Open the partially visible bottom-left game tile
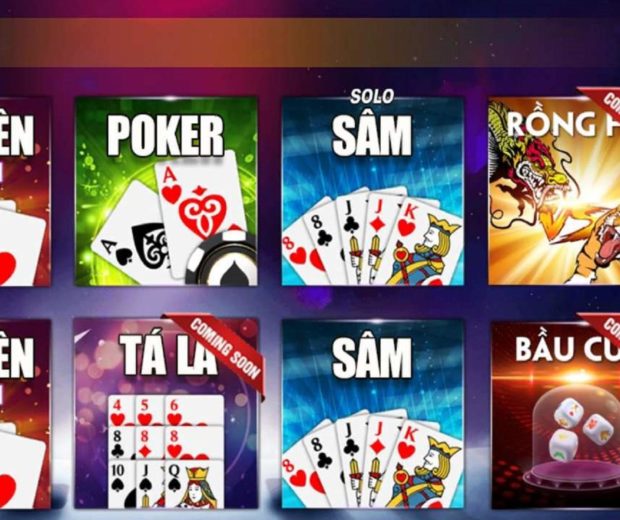This screenshot has width=620, height=520. click(x=25, y=413)
